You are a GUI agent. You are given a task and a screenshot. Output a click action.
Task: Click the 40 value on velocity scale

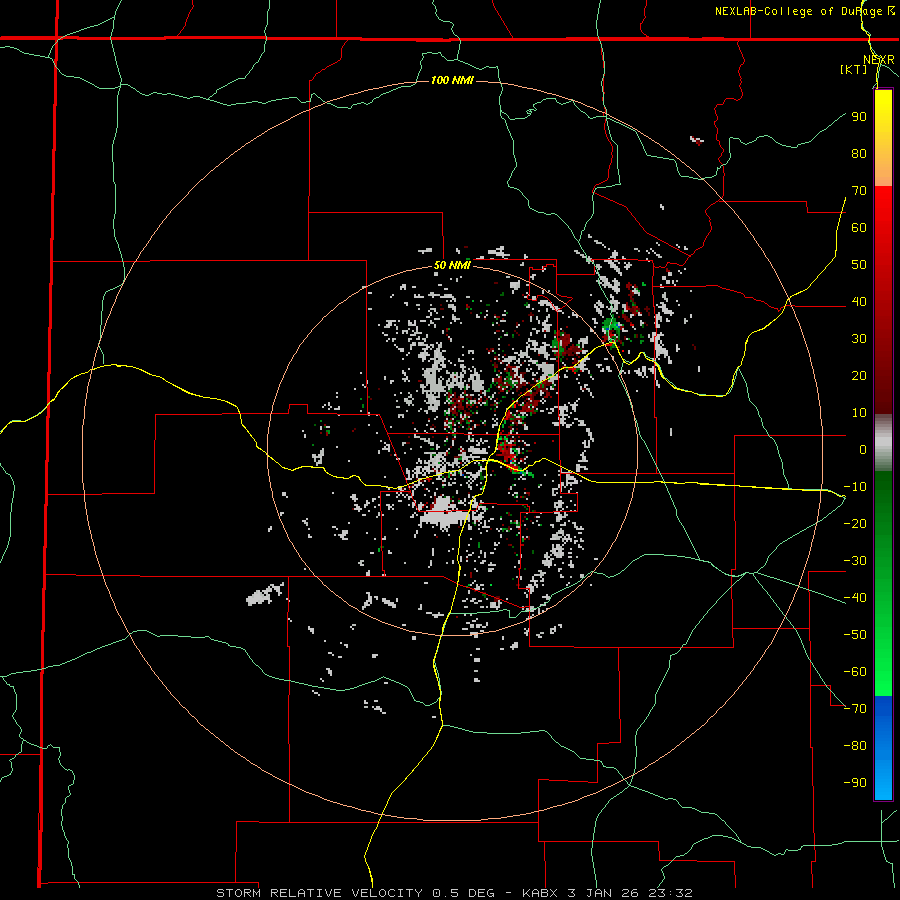pos(859,301)
